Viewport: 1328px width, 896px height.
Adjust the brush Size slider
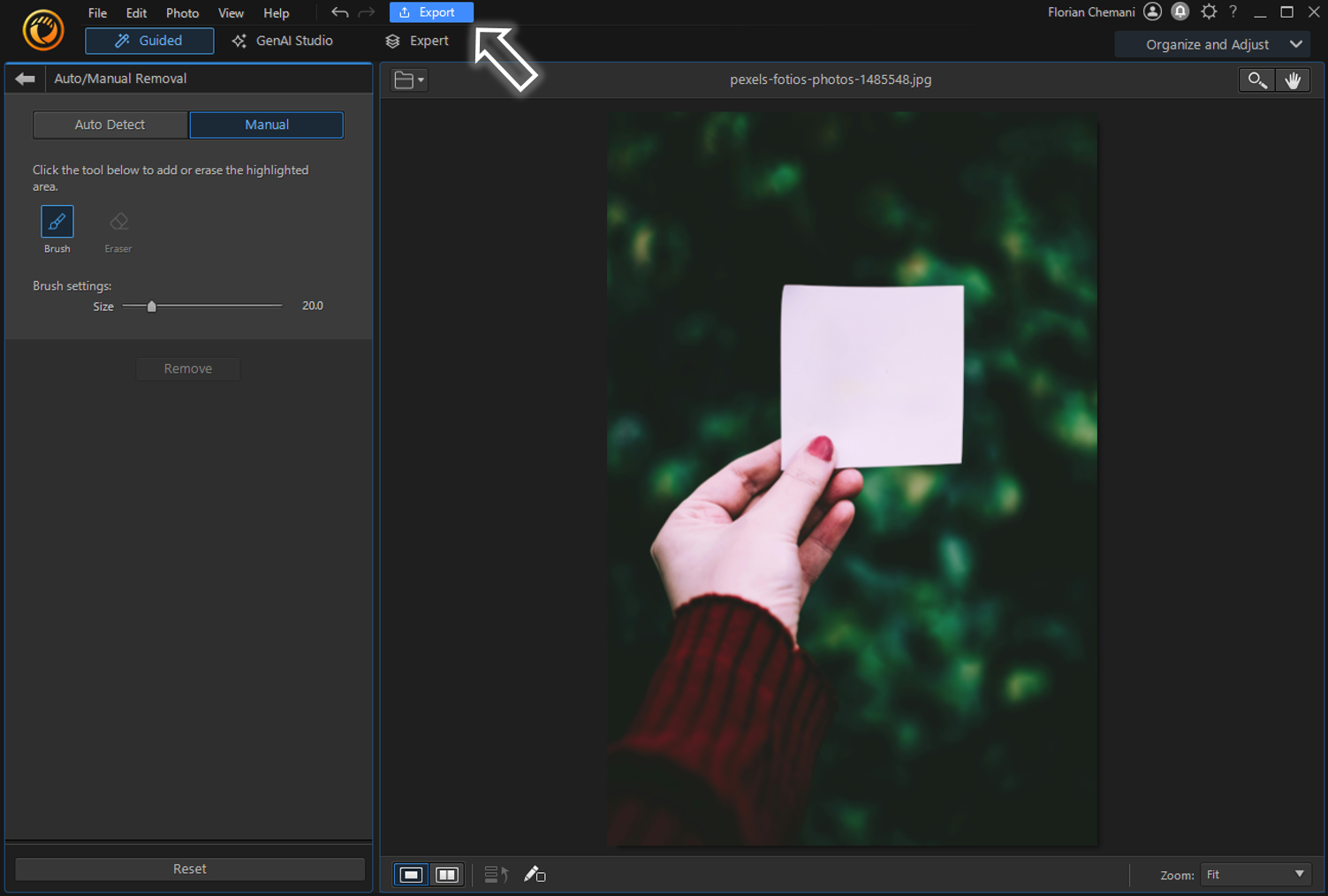(151, 306)
